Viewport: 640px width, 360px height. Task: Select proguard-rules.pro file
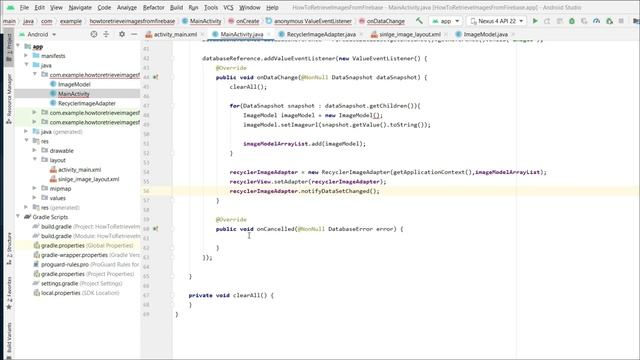coord(87,264)
